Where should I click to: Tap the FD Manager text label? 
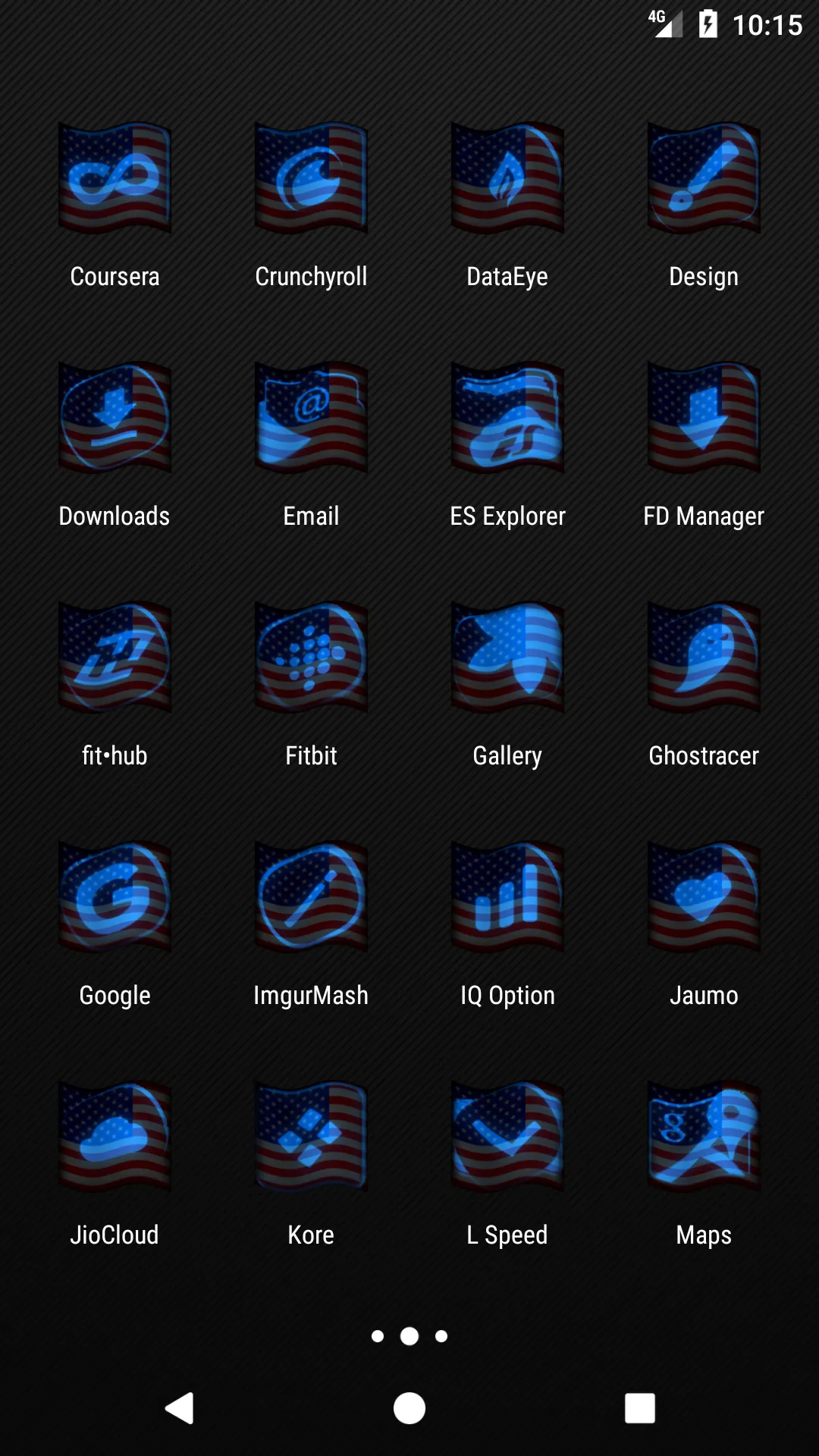(x=704, y=516)
